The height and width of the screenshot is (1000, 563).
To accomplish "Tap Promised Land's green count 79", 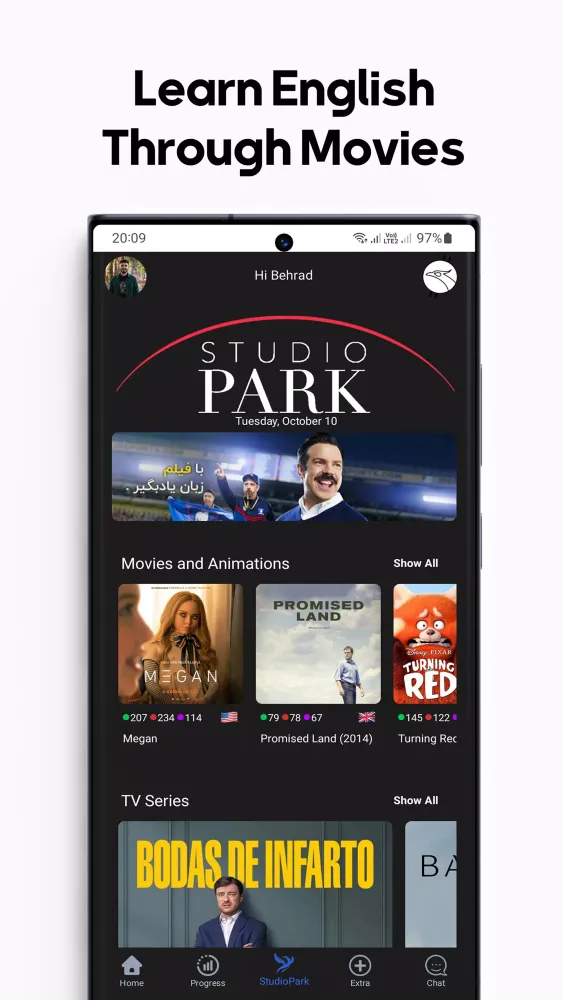I will point(270,717).
